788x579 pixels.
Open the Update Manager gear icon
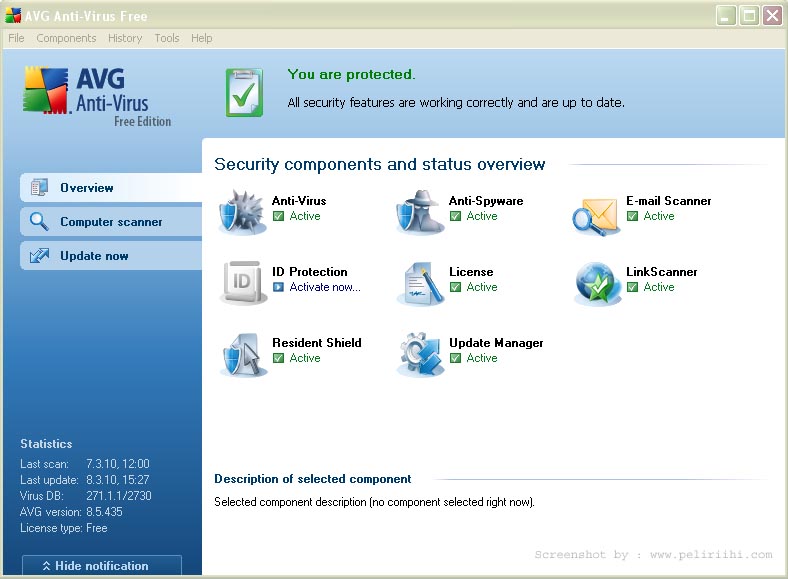pyautogui.click(x=421, y=354)
